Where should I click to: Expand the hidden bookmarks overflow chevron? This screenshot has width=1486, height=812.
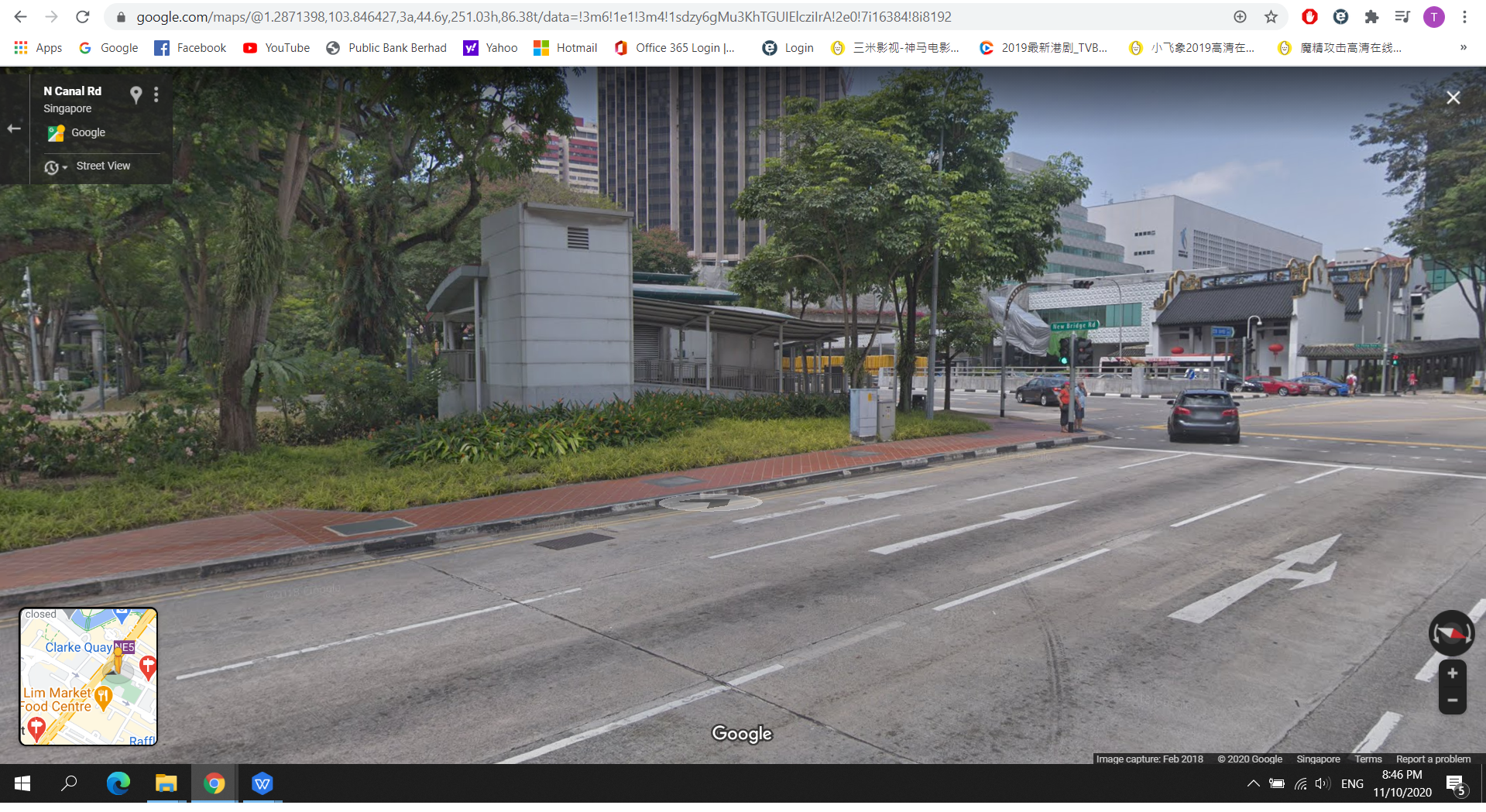tap(1463, 48)
